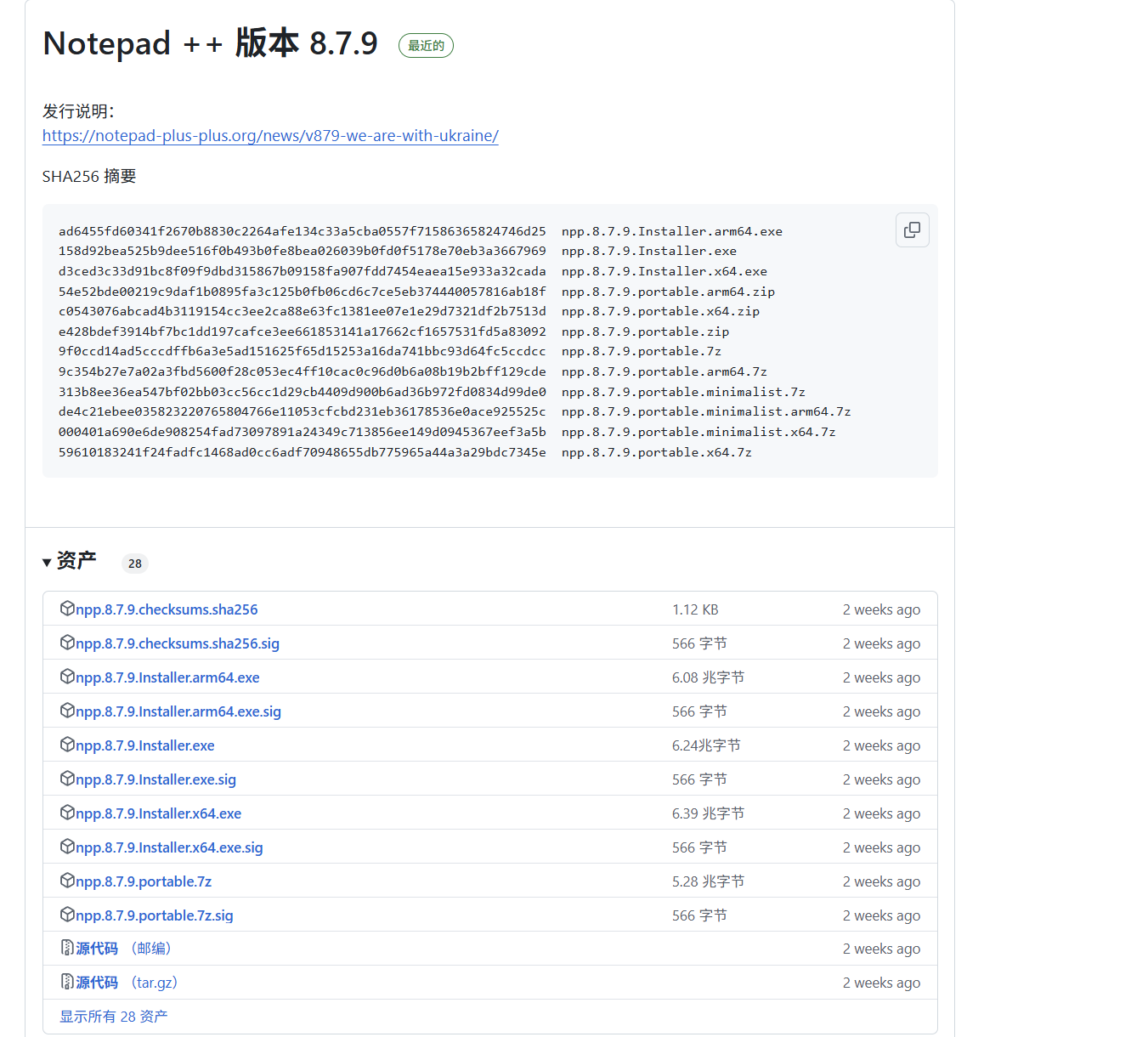Download 源代码 (tar.gz) source archive

click(x=127, y=983)
